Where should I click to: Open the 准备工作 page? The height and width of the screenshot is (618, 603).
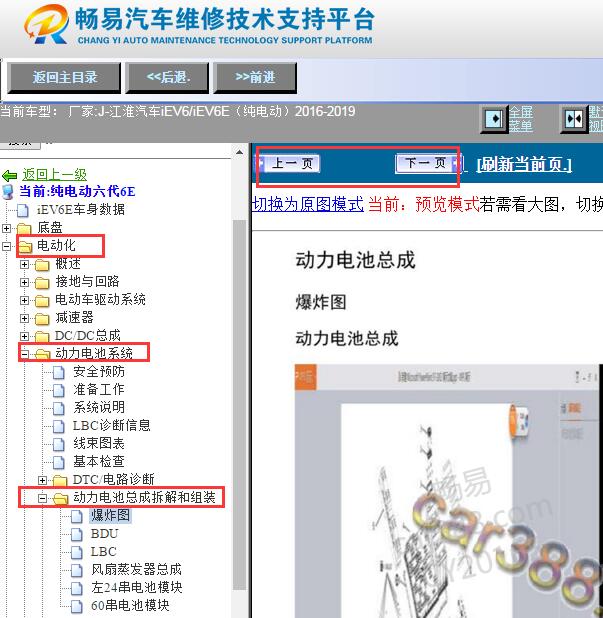[x=99, y=389]
